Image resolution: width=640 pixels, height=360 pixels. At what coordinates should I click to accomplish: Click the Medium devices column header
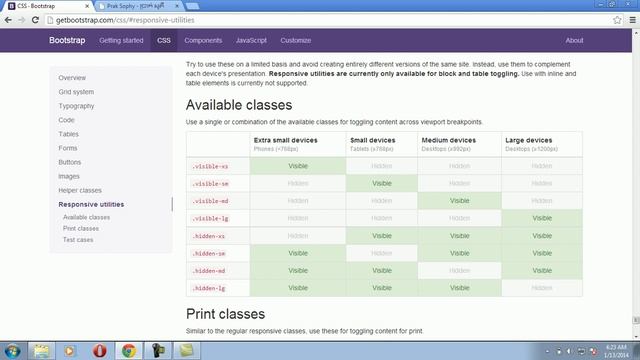(460, 144)
